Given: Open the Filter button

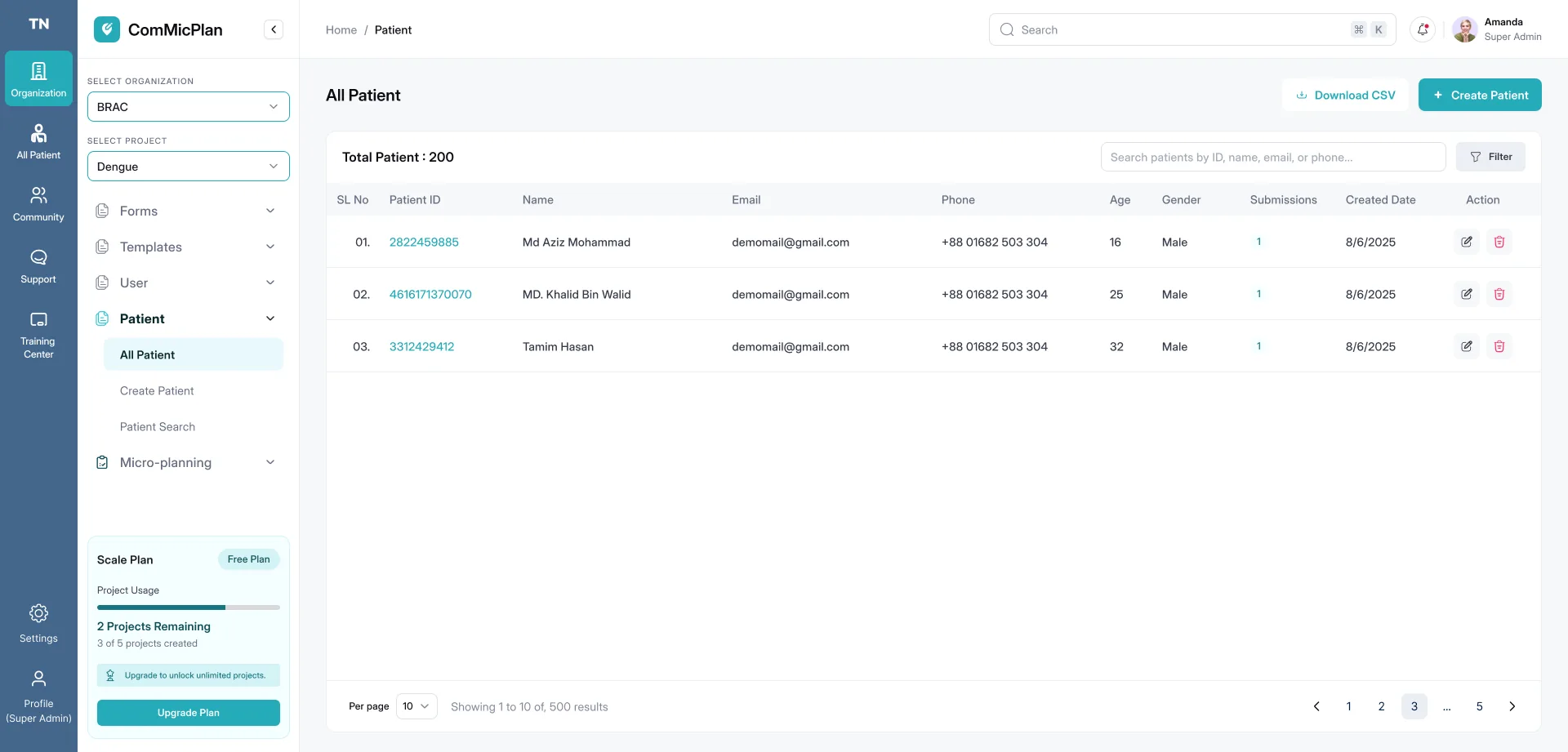Looking at the screenshot, I should [1490, 157].
